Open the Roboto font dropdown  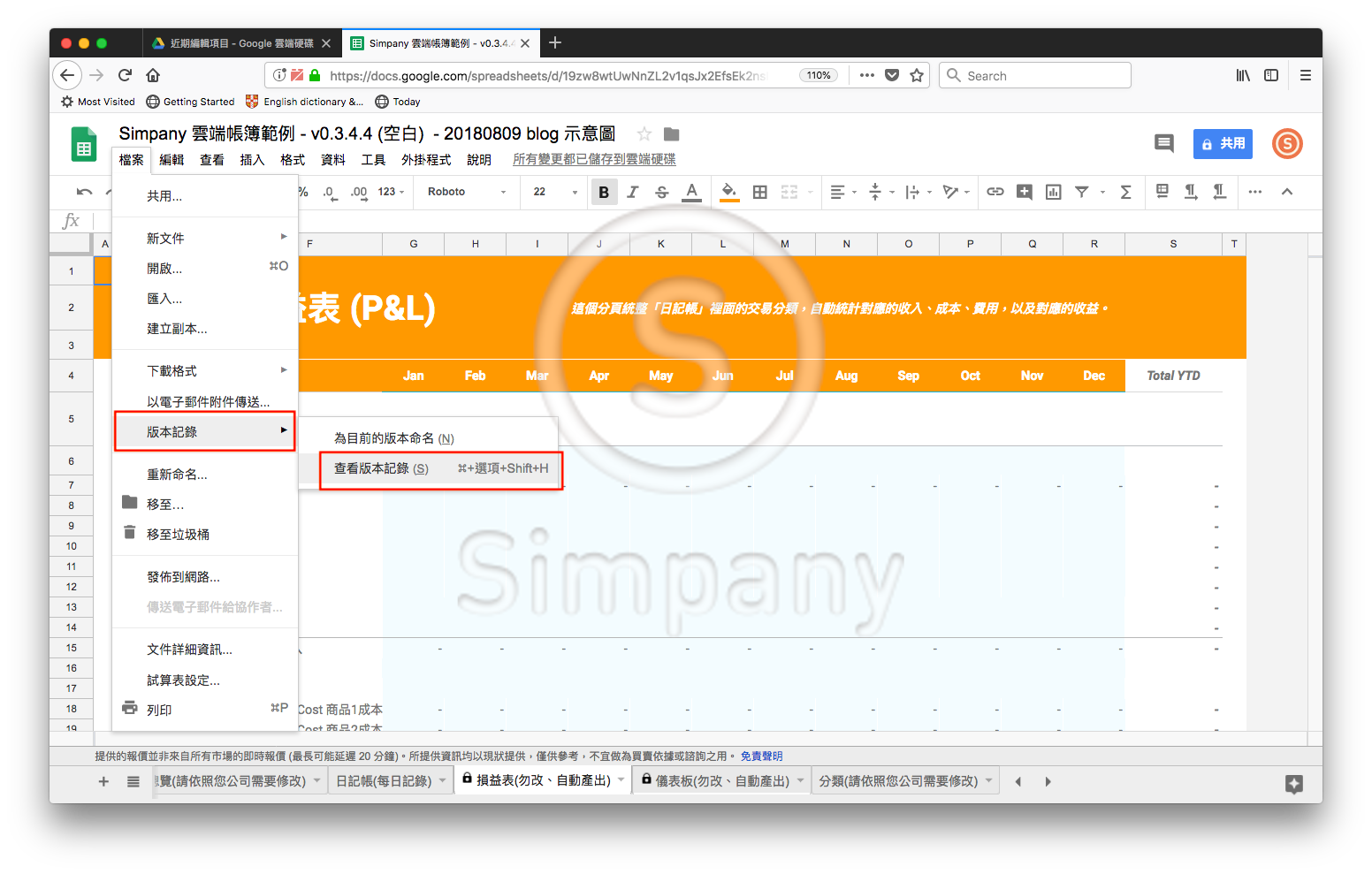click(x=467, y=192)
